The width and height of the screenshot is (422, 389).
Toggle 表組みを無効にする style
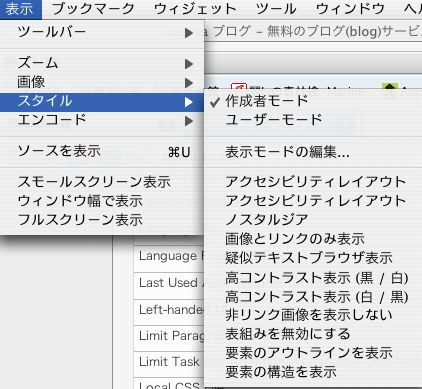click(x=313, y=334)
